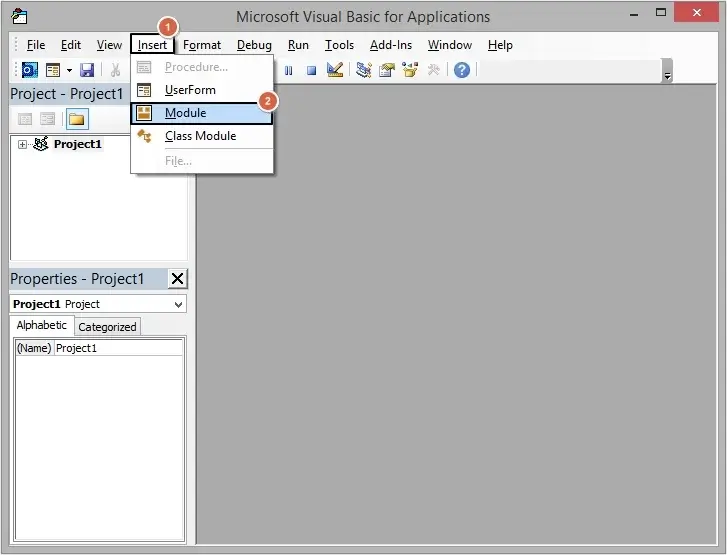
Task: Click the Project1 tree node icon
Action: click(41, 144)
